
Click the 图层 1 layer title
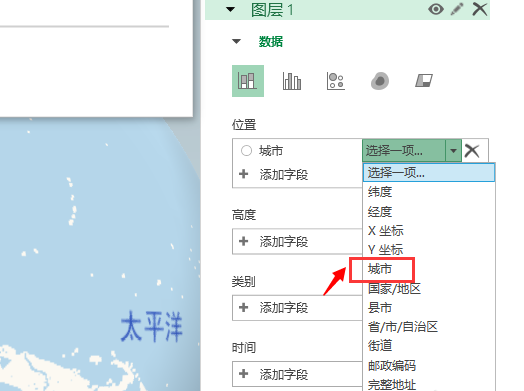coord(272,9)
